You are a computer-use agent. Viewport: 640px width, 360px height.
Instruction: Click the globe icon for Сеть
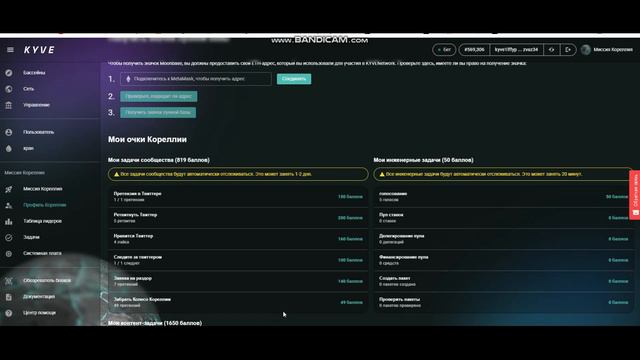pyautogui.click(x=9, y=89)
